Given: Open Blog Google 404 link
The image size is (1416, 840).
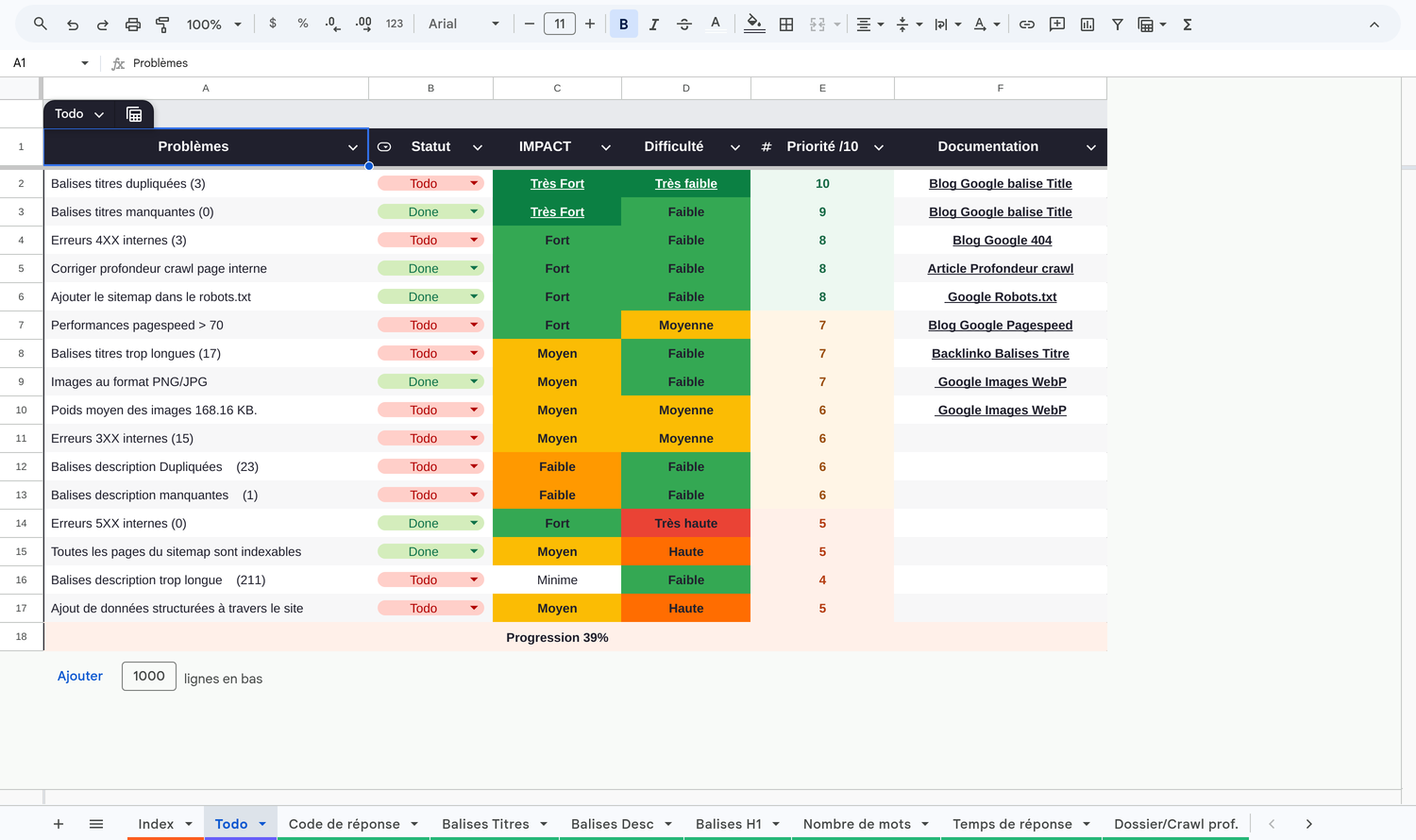Looking at the screenshot, I should (x=1002, y=240).
